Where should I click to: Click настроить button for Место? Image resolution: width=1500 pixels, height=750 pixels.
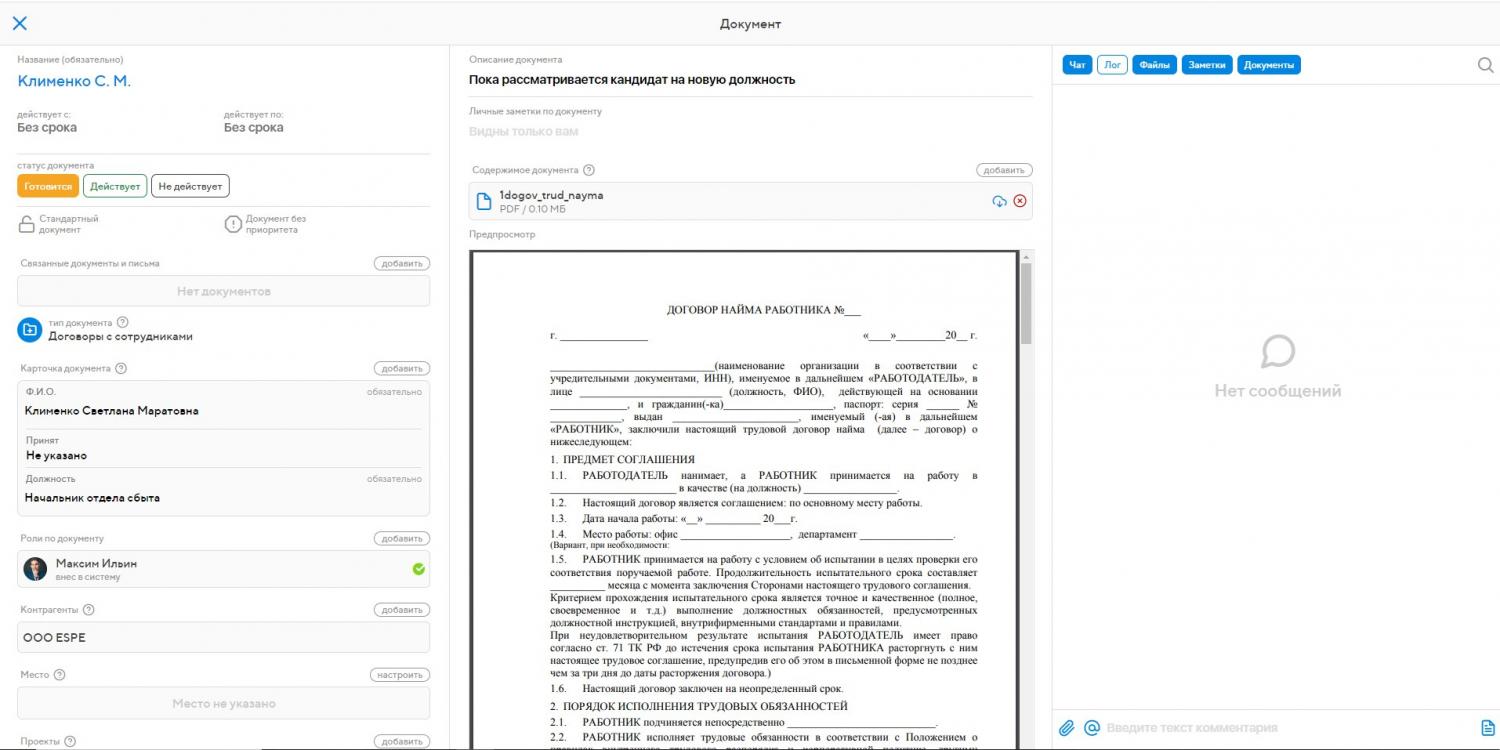[400, 675]
